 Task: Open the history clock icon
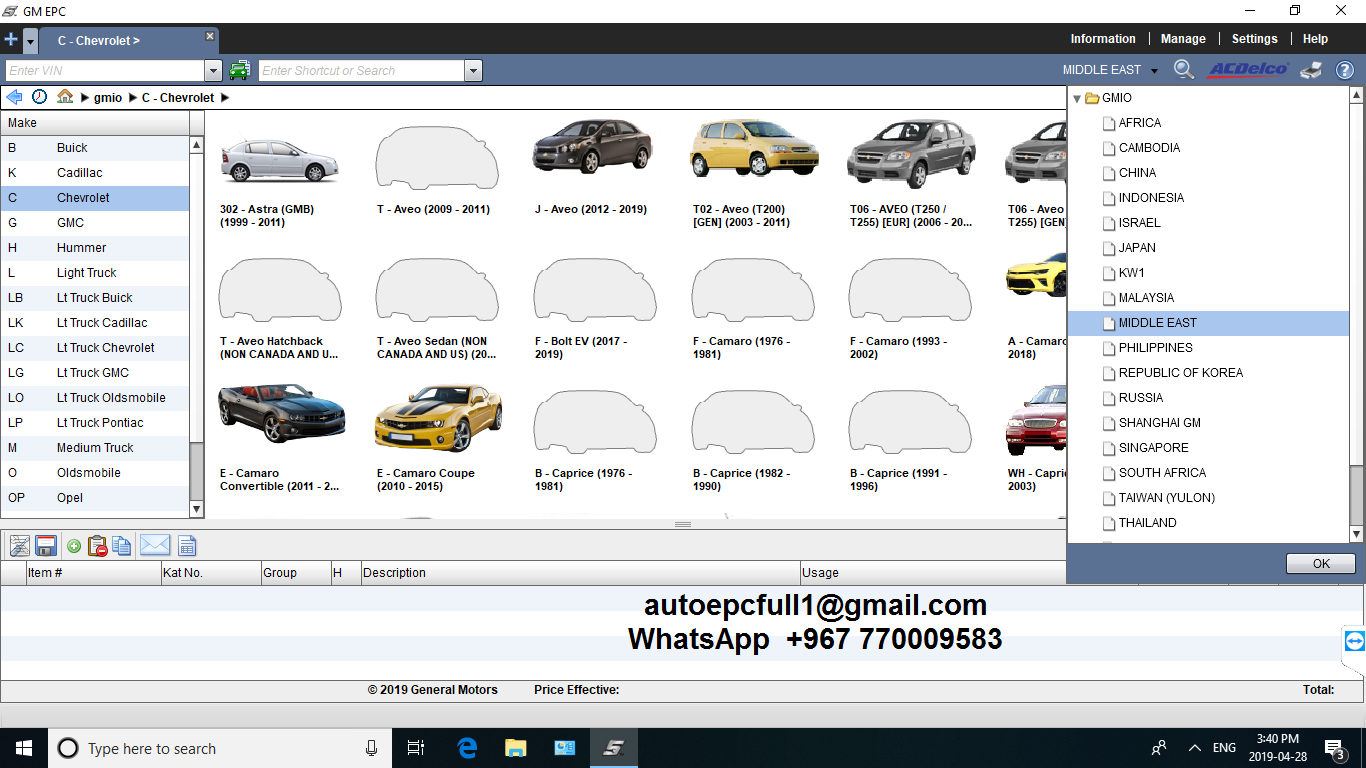tap(40, 97)
